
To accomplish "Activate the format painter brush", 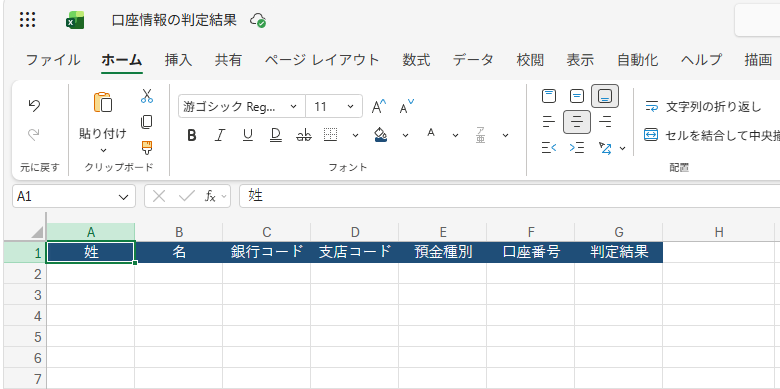I will point(147,148).
